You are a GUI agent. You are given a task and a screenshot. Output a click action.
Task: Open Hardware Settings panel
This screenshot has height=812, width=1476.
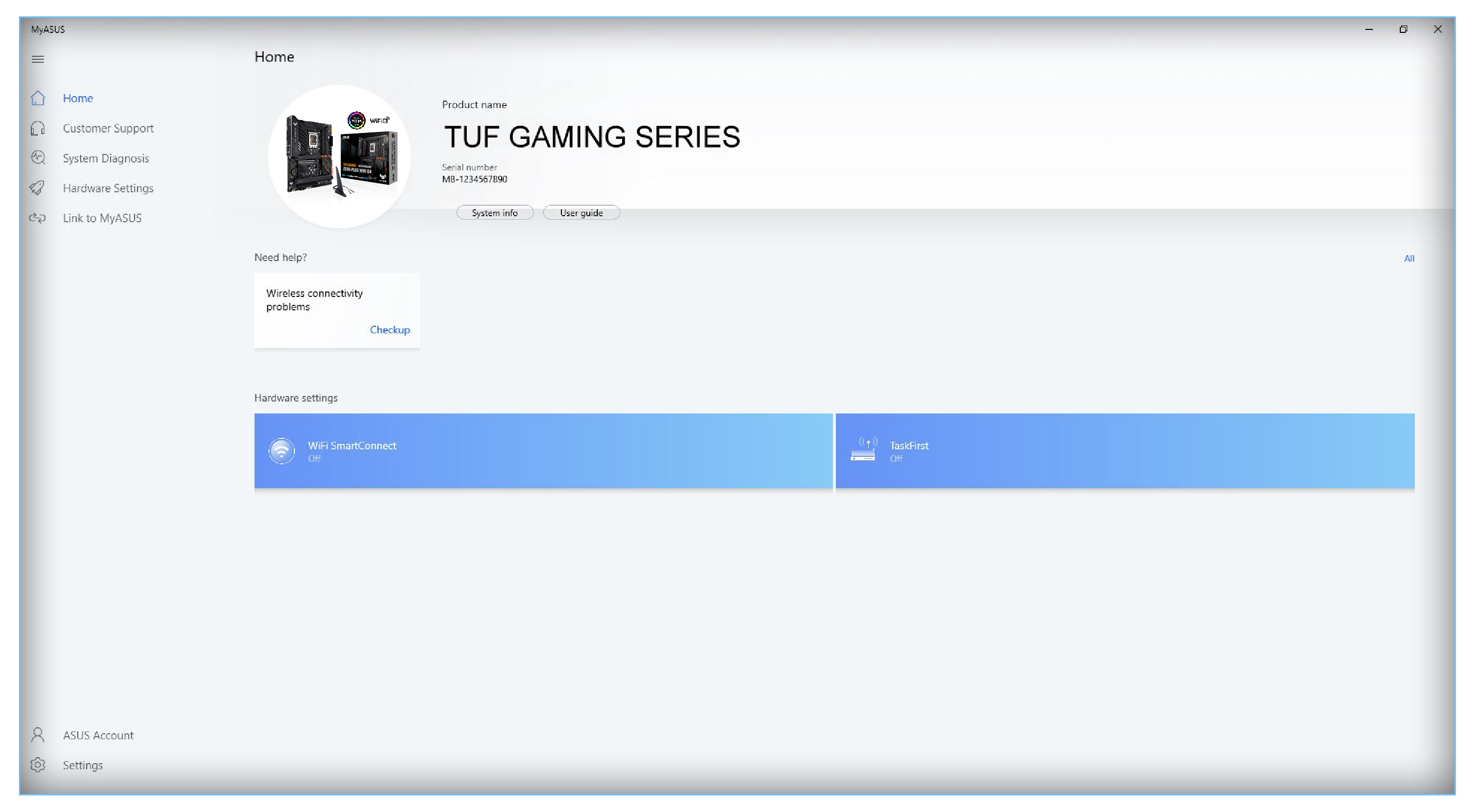[x=107, y=188]
